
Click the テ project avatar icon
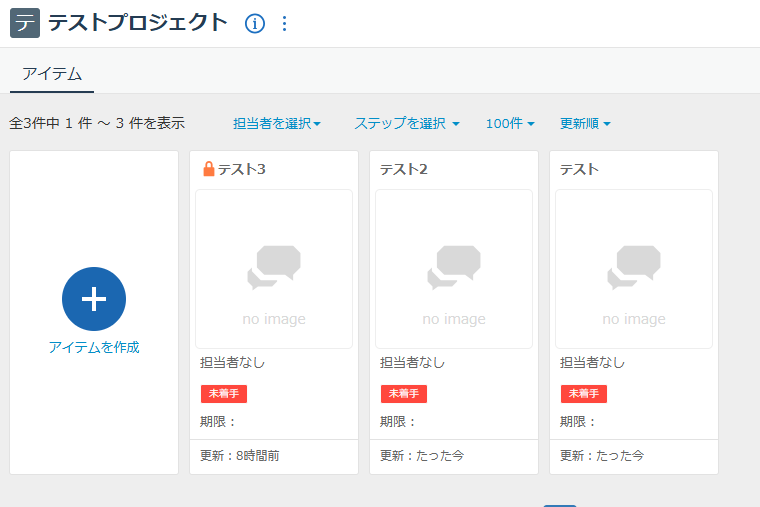tap(24, 23)
